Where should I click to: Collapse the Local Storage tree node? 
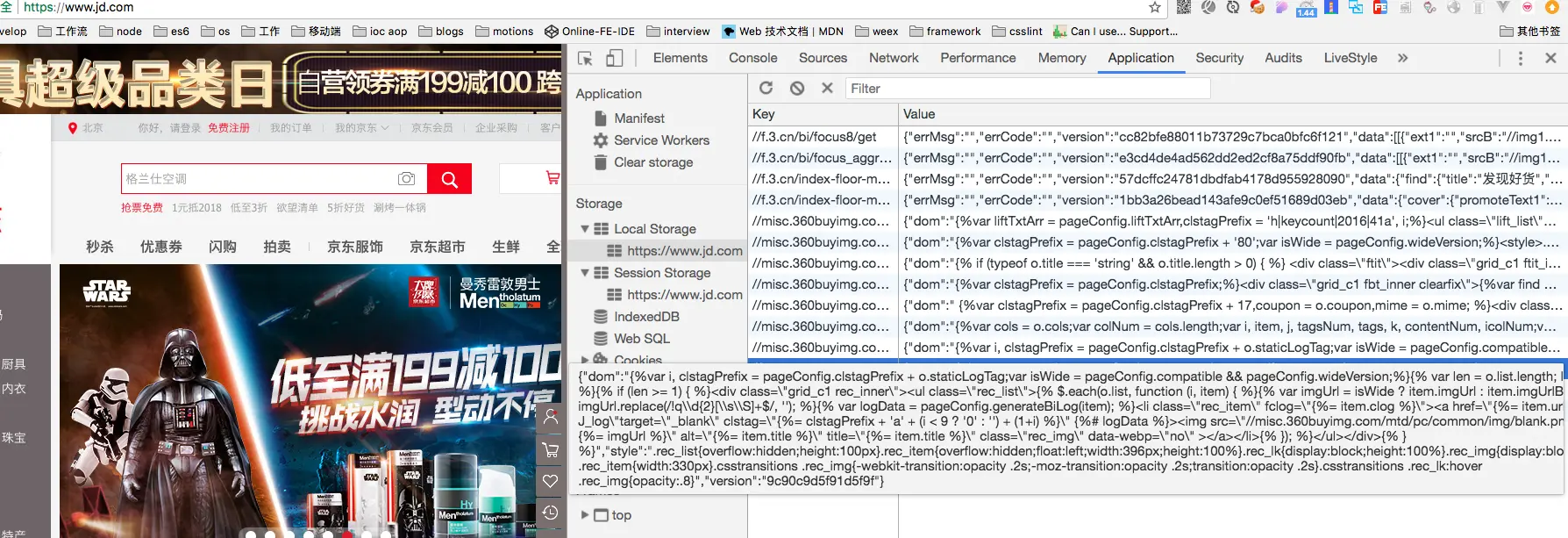coord(585,229)
